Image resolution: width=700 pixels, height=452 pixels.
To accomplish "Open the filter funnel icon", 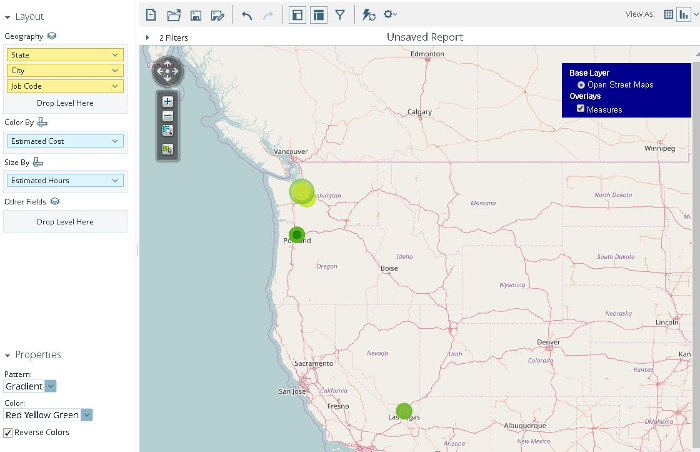I will [x=340, y=15].
